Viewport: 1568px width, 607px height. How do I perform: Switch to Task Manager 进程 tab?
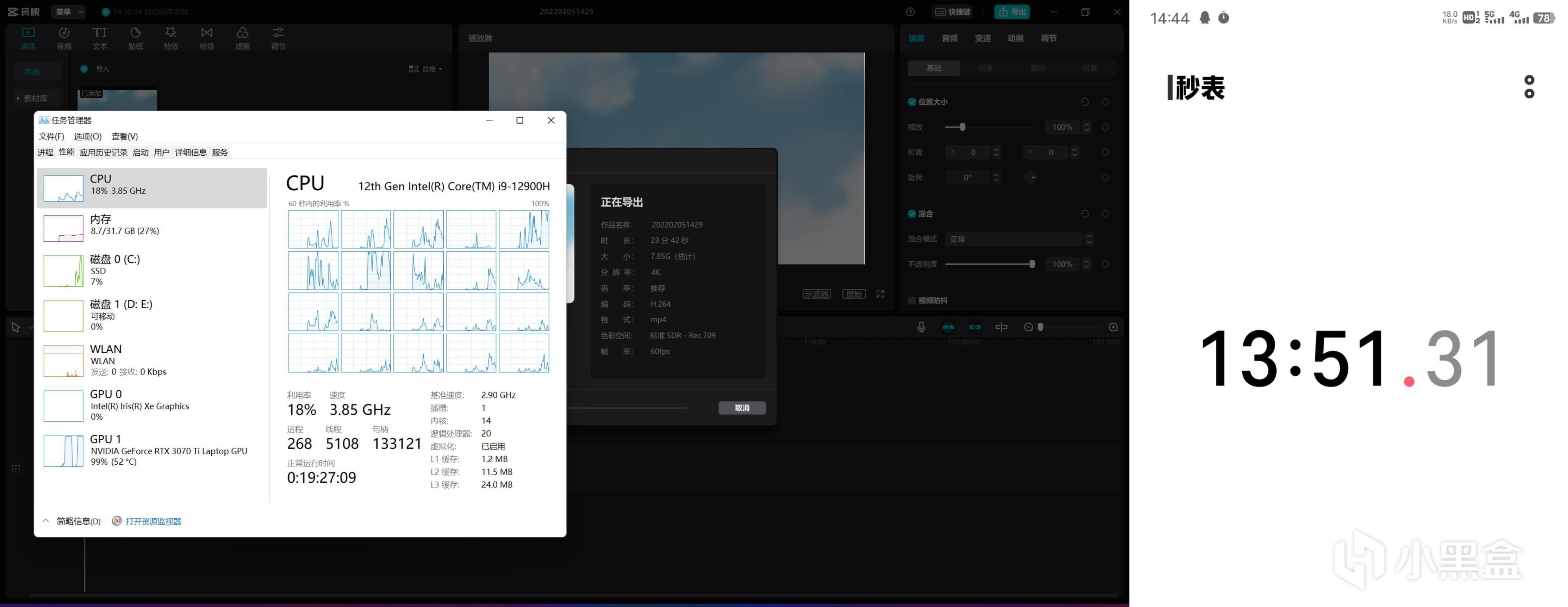45,152
